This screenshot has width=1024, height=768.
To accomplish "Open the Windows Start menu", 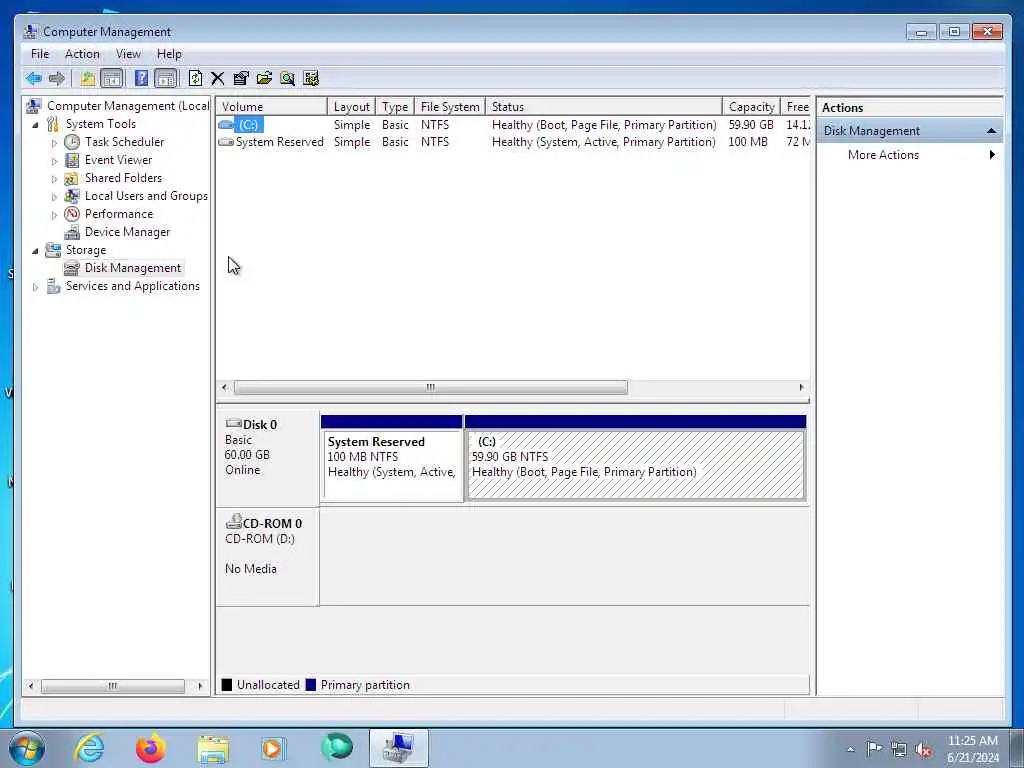I will pyautogui.click(x=27, y=748).
